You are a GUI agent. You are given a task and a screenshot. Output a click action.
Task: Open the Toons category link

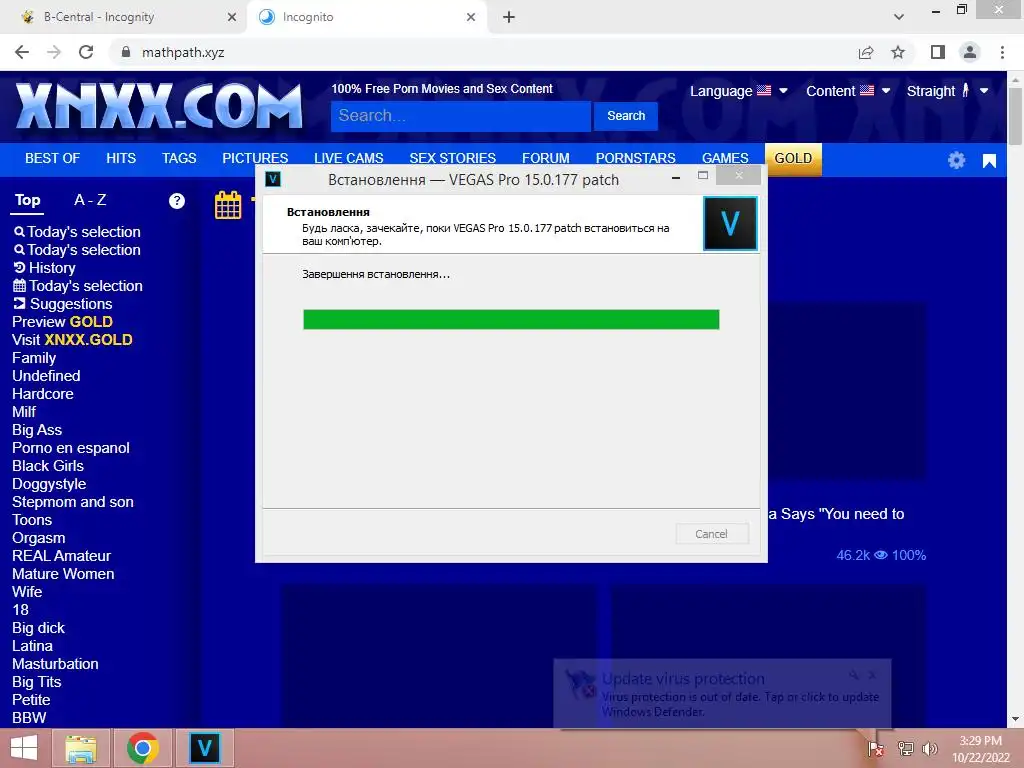[x=32, y=520]
